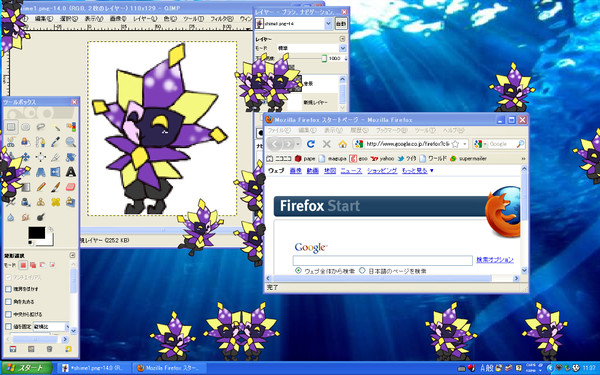The width and height of the screenshot is (600, 375).
Task: Click foreground color black swatch
Action: pyautogui.click(x=37, y=232)
